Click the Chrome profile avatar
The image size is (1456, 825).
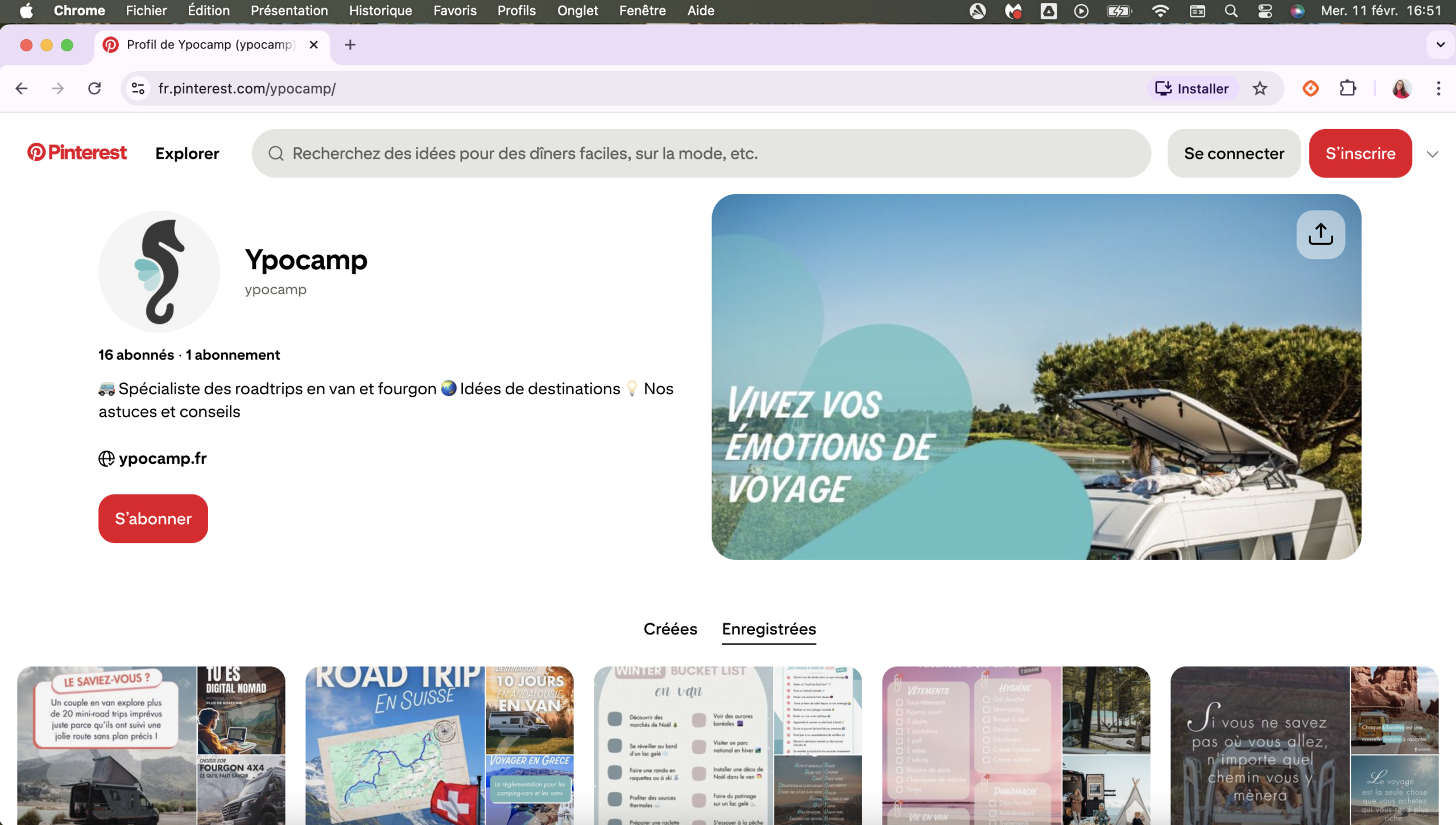point(1401,89)
